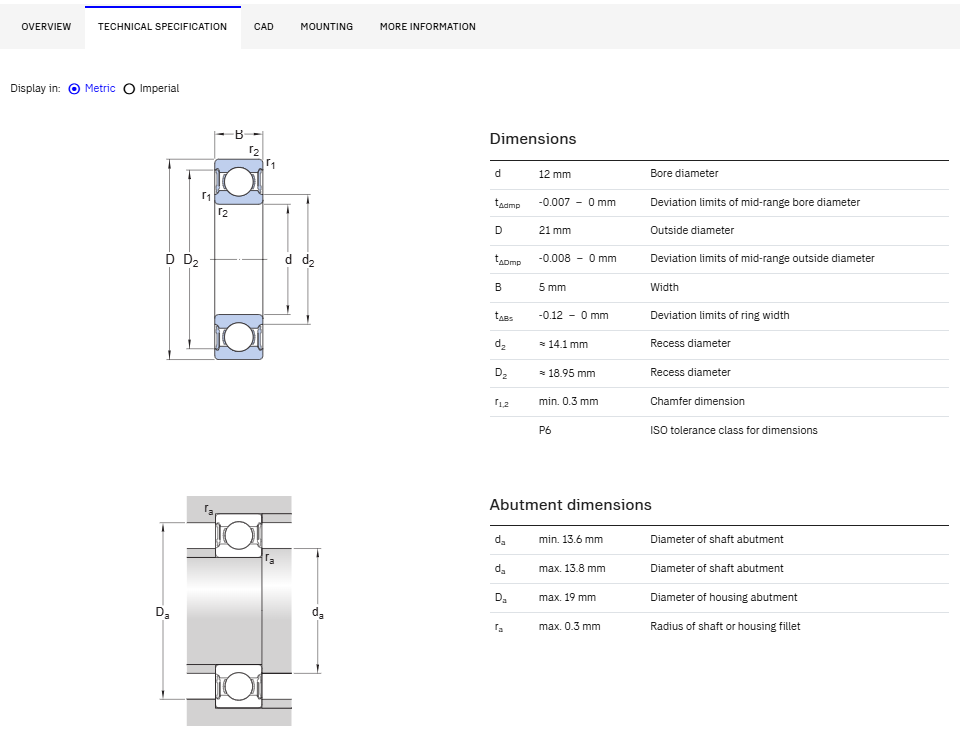
Task: Click the ISO tolerance class P6 row
Action: click(719, 430)
